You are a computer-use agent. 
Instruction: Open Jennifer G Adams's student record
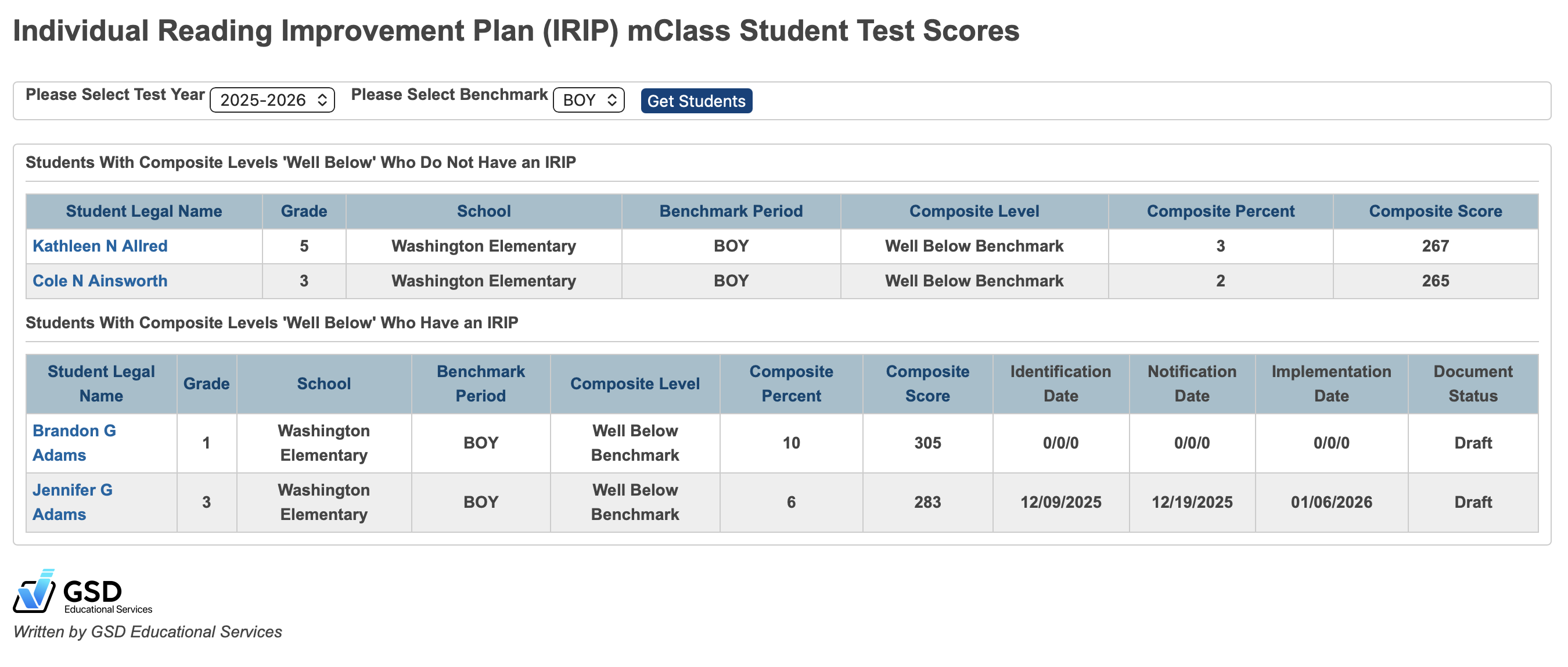point(72,502)
